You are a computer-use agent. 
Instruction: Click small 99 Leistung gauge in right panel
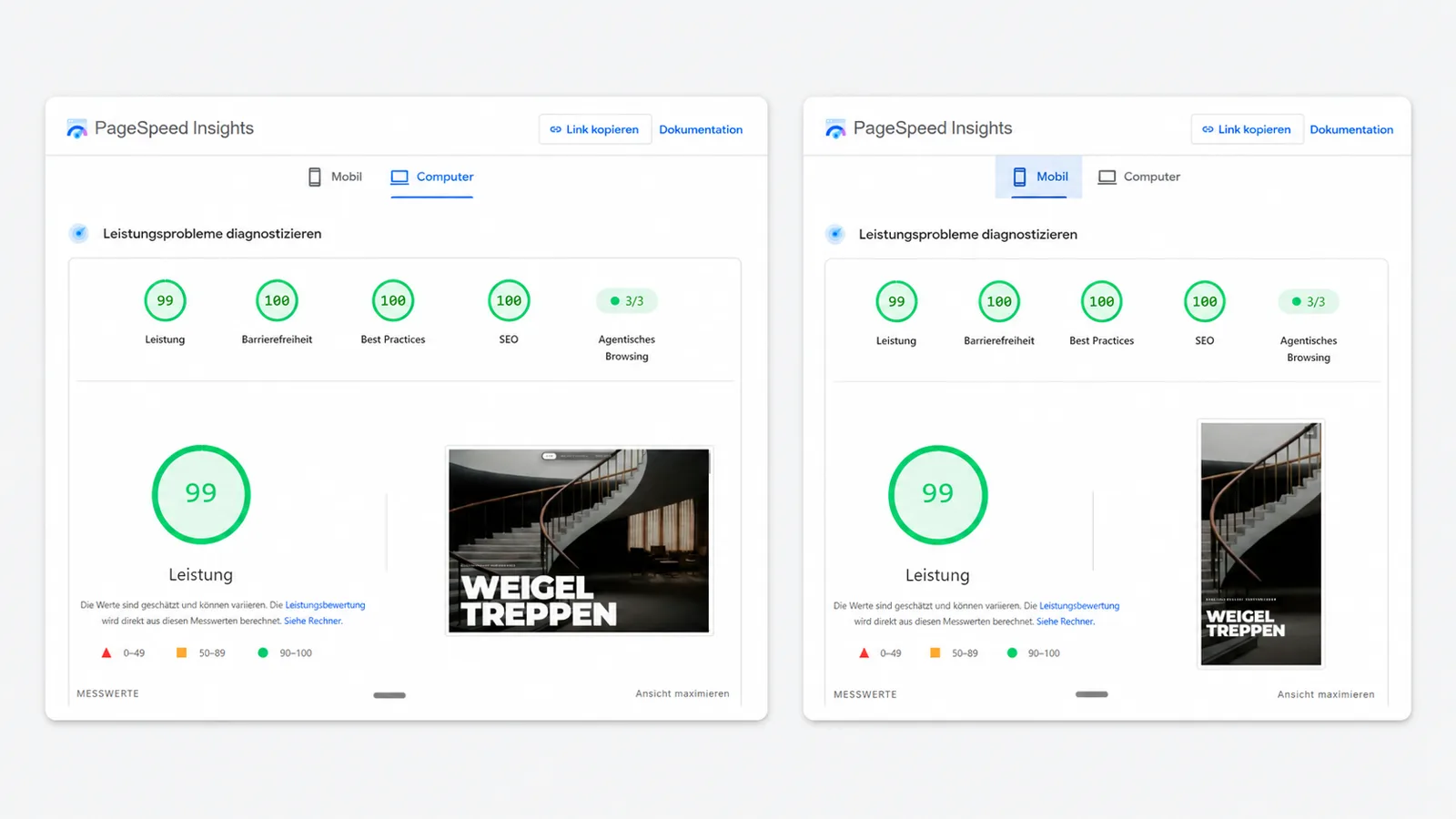(x=896, y=302)
